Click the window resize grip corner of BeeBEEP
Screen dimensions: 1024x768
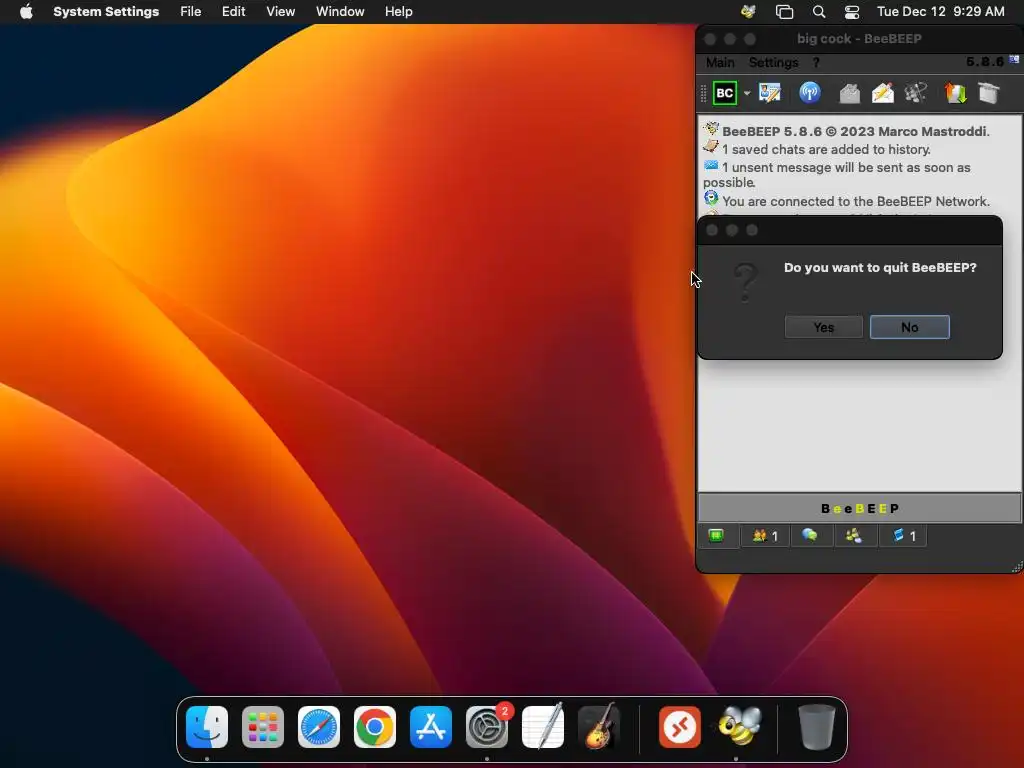1017,567
